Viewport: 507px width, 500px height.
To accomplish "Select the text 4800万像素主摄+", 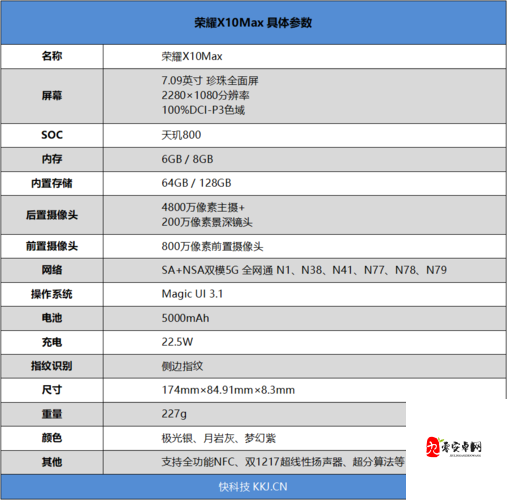I will pos(203,207).
